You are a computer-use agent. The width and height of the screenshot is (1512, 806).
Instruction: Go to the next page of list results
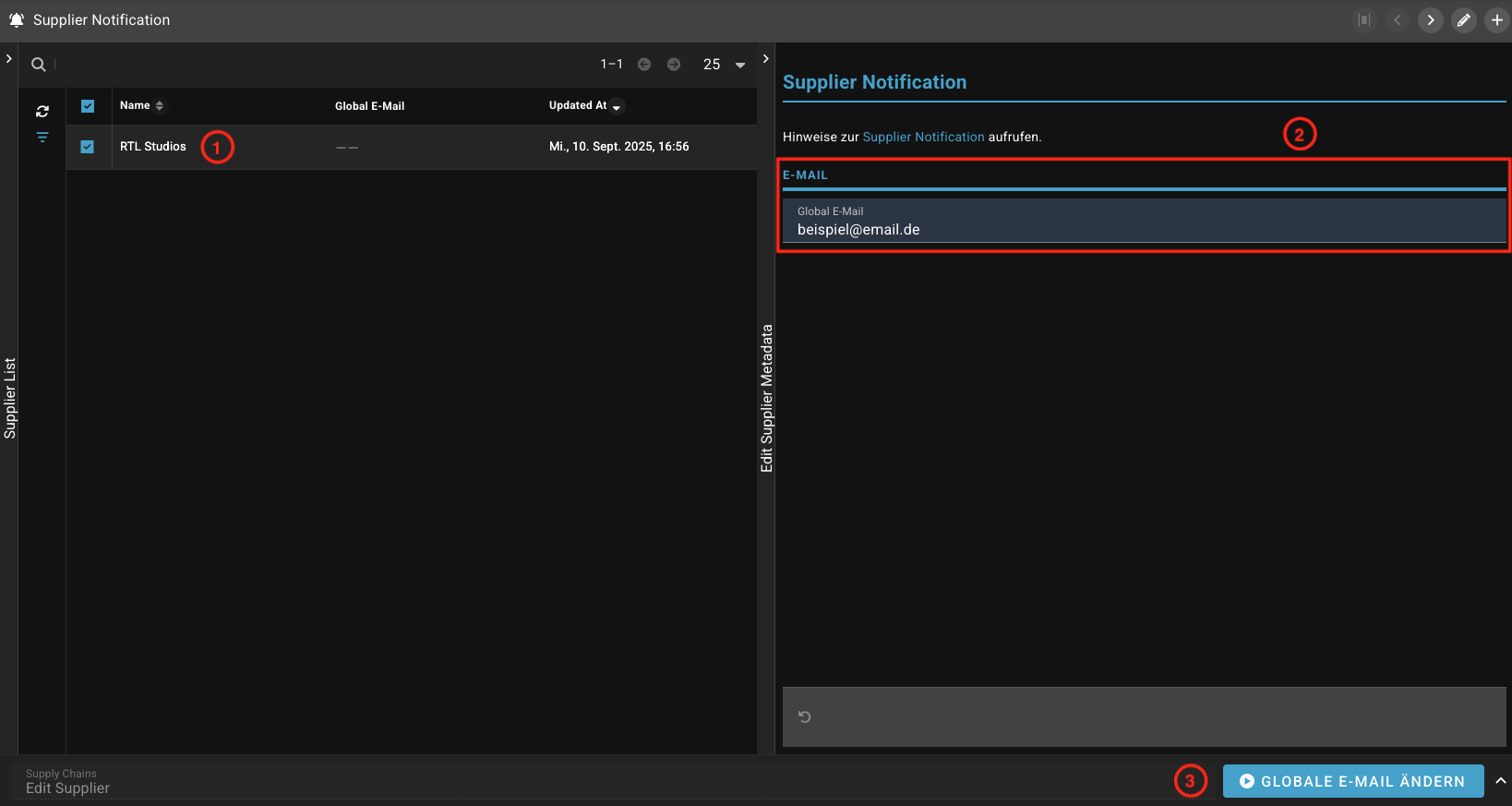[x=674, y=65]
